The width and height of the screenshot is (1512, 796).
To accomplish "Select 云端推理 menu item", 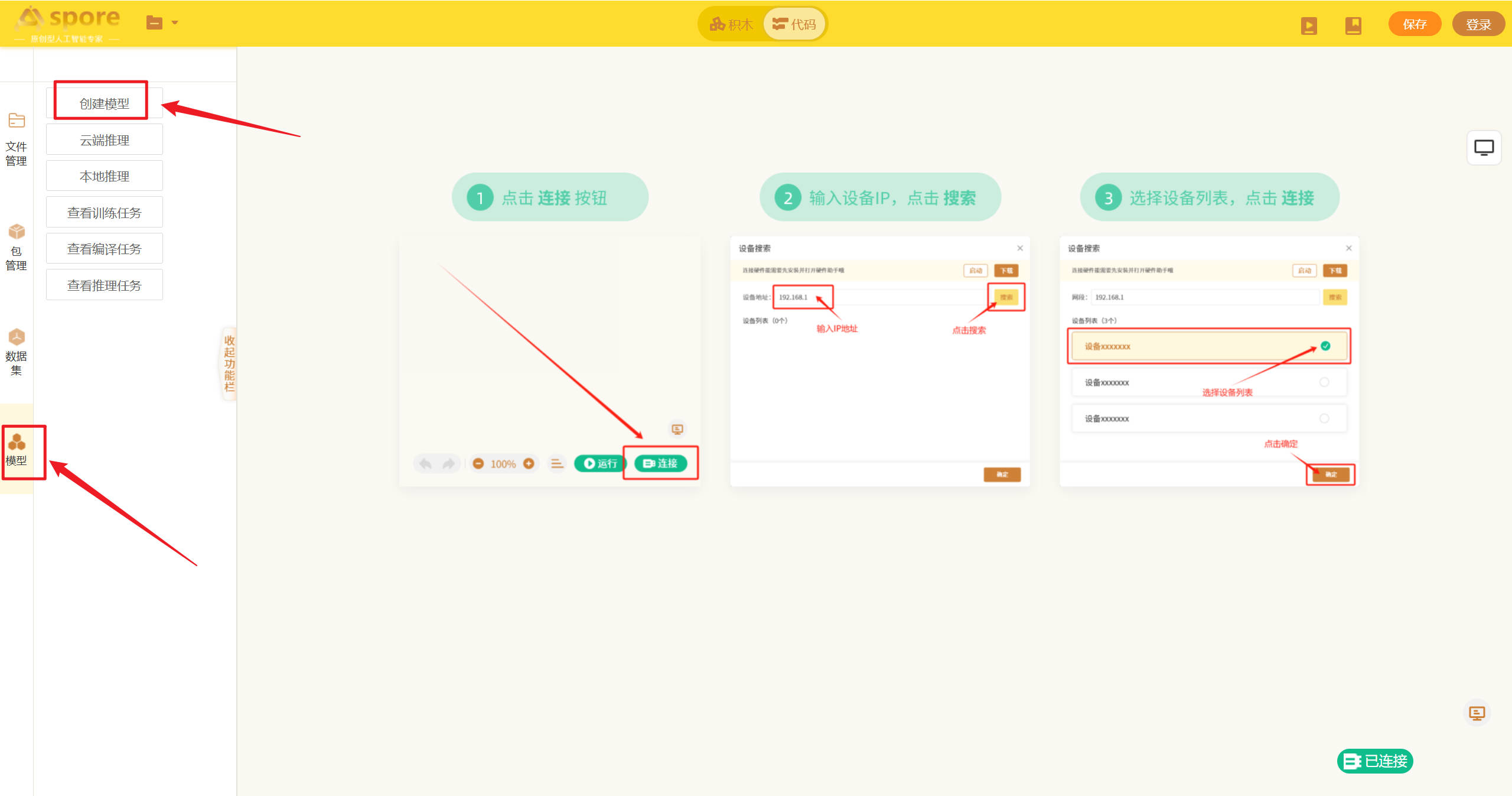I will (105, 140).
